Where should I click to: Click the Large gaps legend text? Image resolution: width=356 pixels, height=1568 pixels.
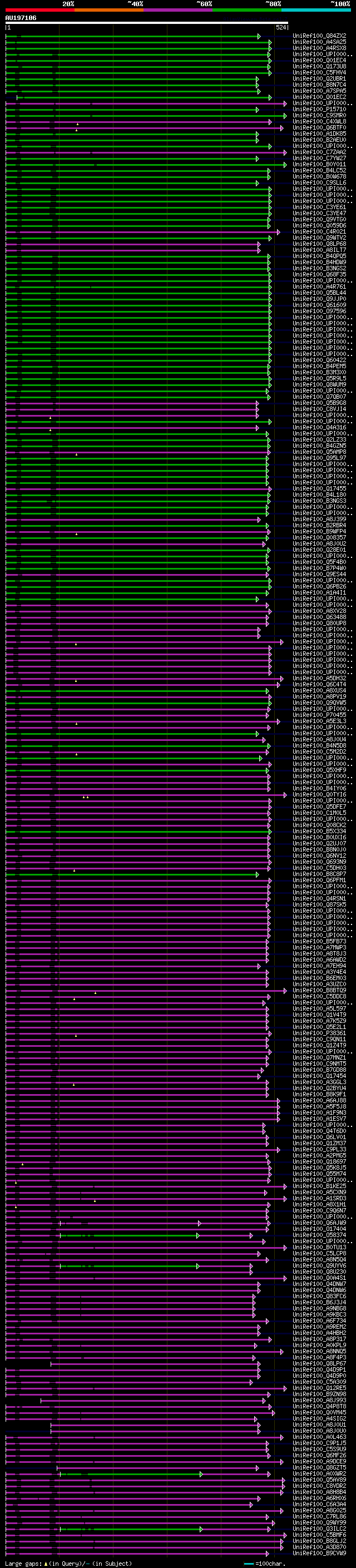pyautogui.click(x=68, y=1564)
